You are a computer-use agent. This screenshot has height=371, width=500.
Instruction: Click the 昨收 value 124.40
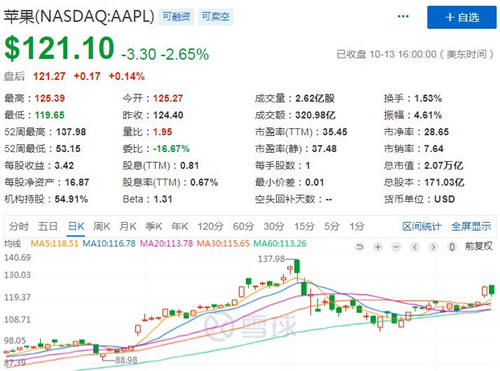(168, 115)
